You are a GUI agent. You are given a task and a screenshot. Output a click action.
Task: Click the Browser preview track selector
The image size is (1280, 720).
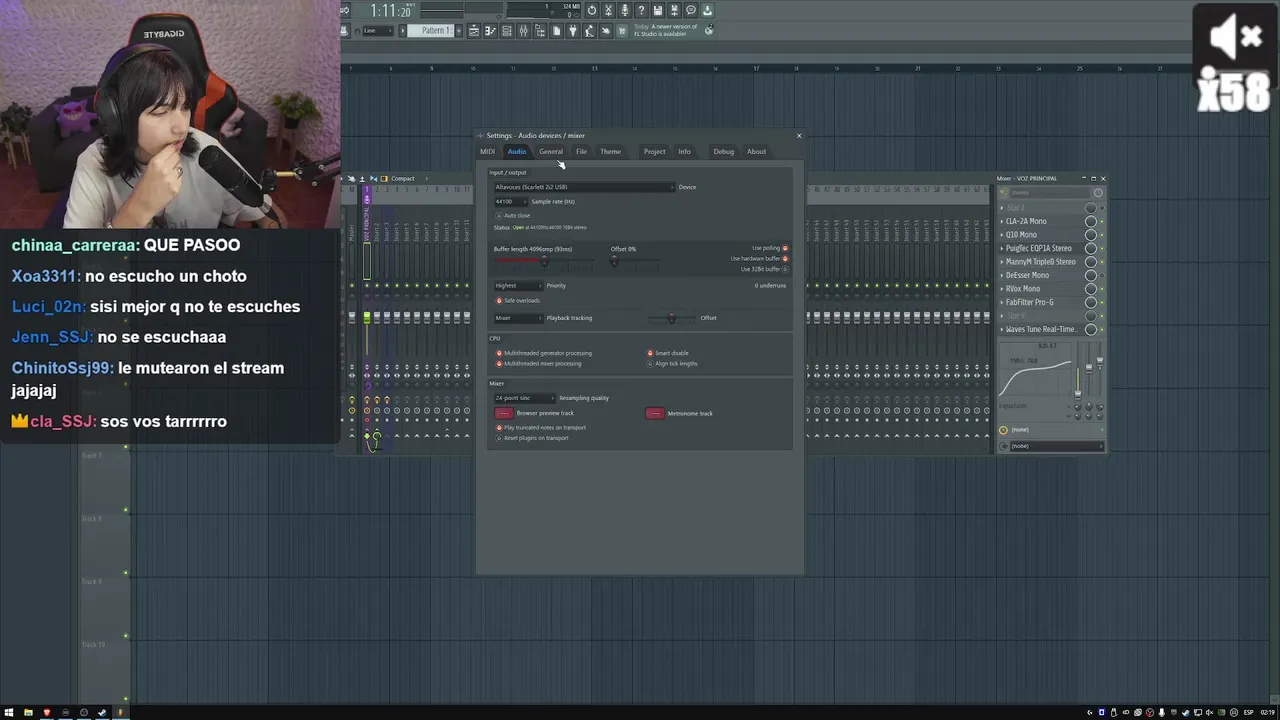(x=503, y=413)
